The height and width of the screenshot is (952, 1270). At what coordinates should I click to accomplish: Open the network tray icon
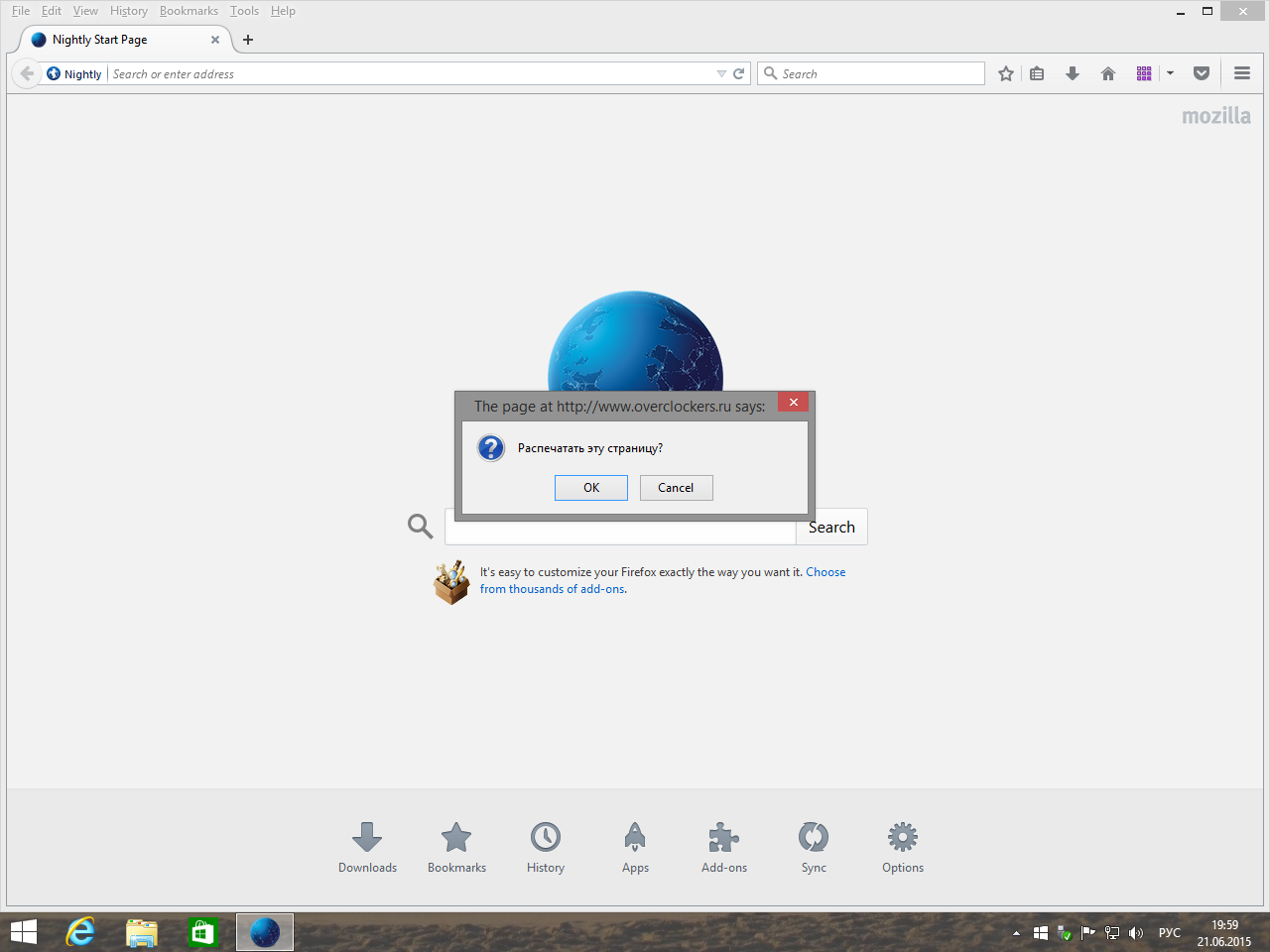[1112, 933]
